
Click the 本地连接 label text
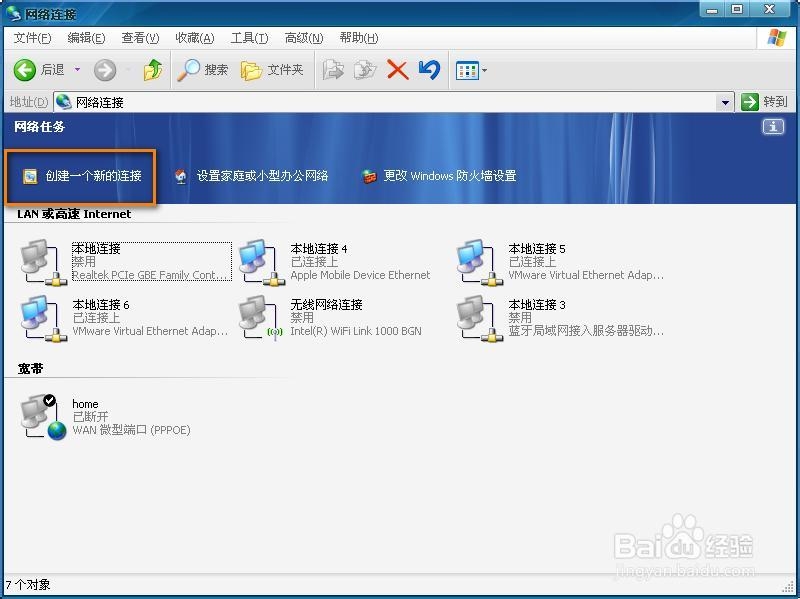(96, 248)
